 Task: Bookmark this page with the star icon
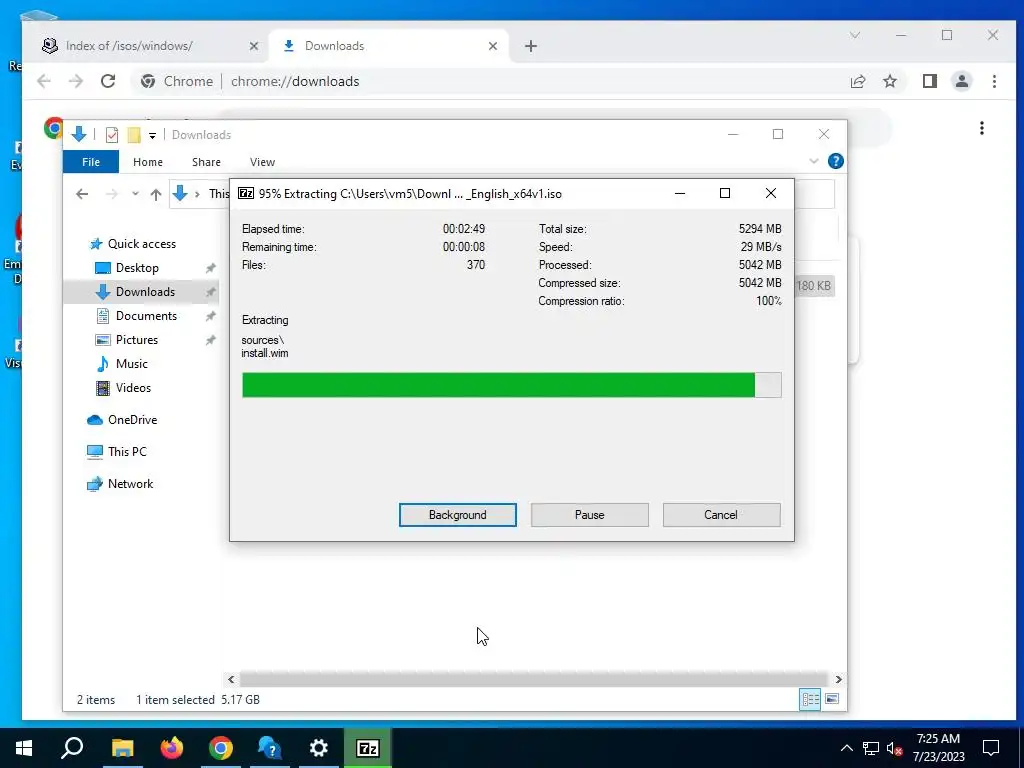pyautogui.click(x=889, y=81)
